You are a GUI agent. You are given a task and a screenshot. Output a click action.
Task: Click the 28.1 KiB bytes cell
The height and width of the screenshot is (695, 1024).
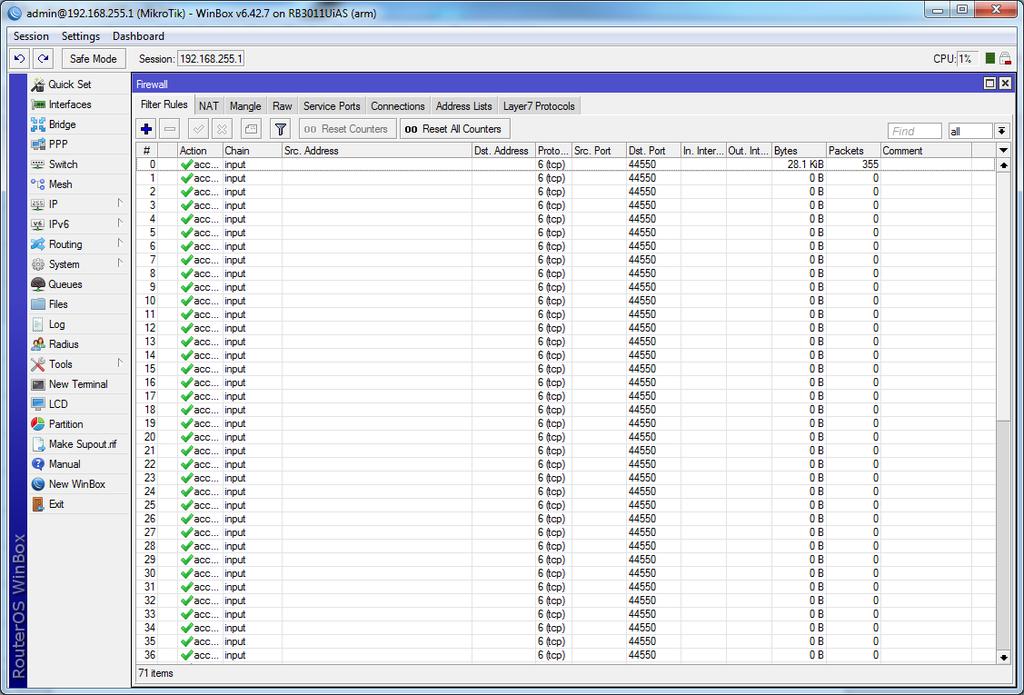799,165
